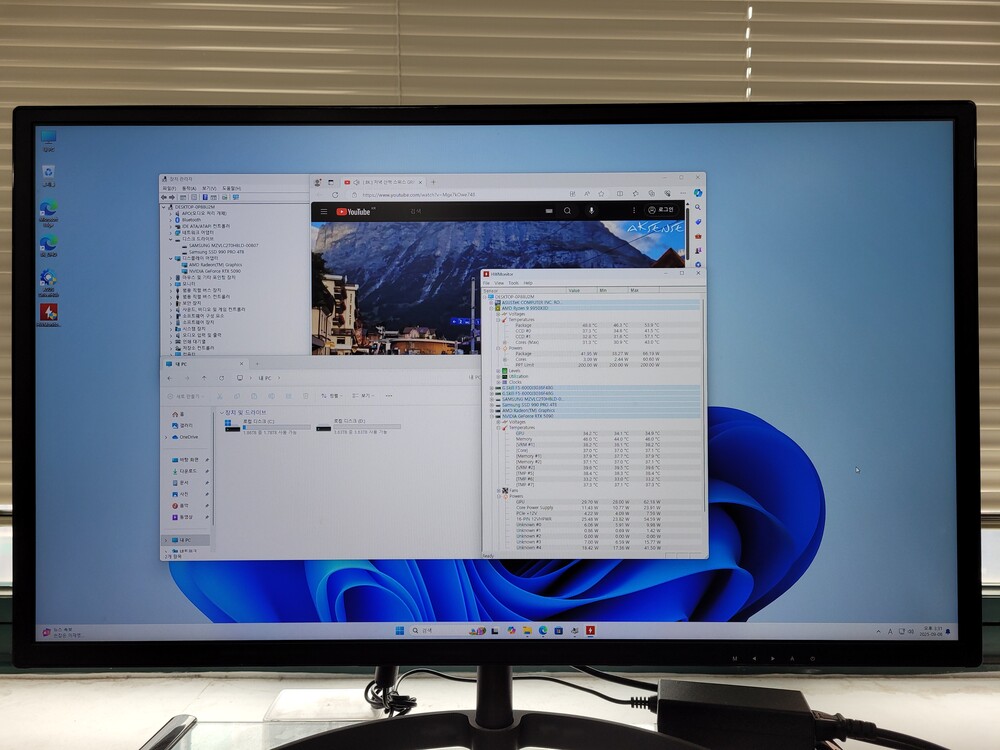The height and width of the screenshot is (750, 1000).
Task: Click the YouTube logo
Action: pos(354,212)
